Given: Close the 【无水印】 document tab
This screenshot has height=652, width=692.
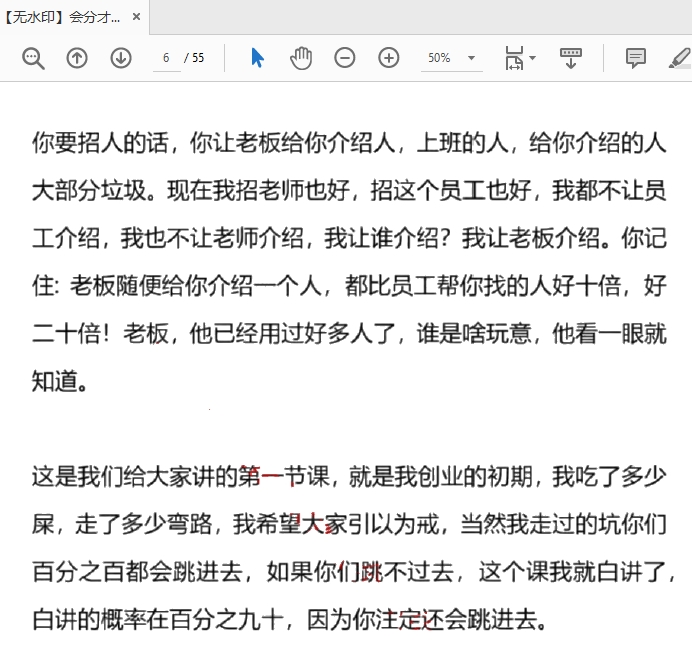Looking at the screenshot, I should click(x=137, y=17).
